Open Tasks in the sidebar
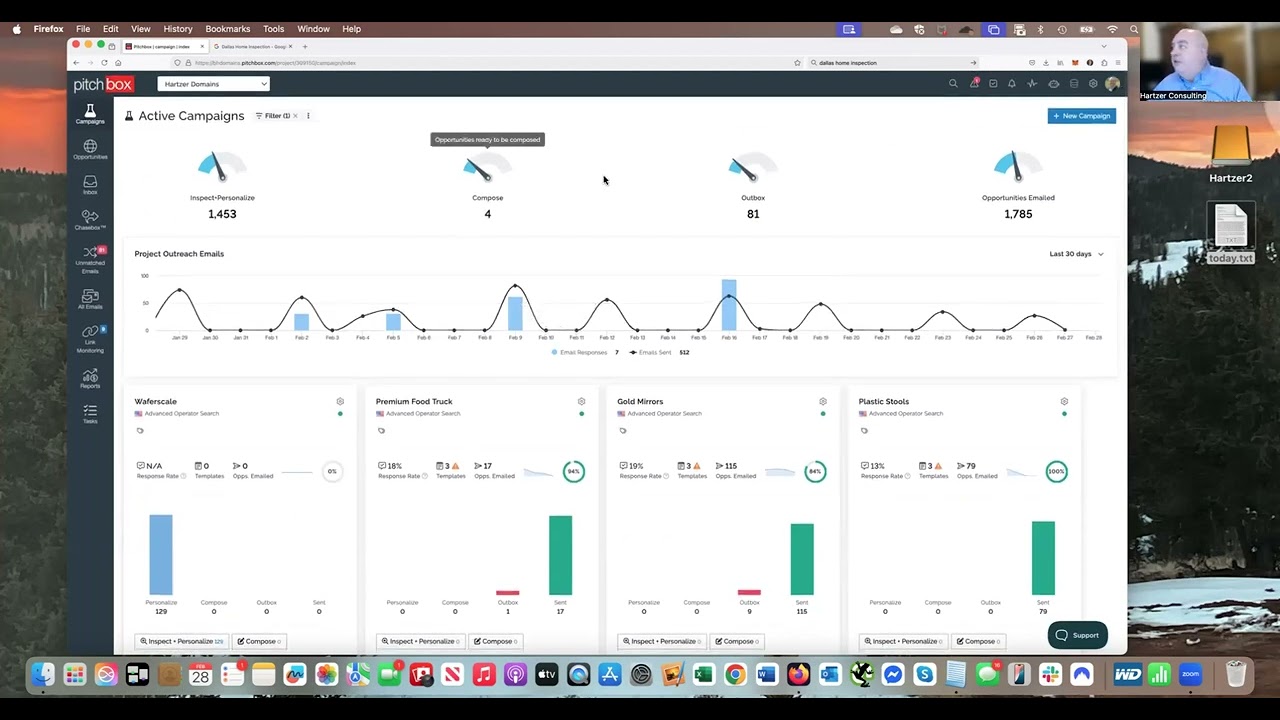 click(90, 414)
